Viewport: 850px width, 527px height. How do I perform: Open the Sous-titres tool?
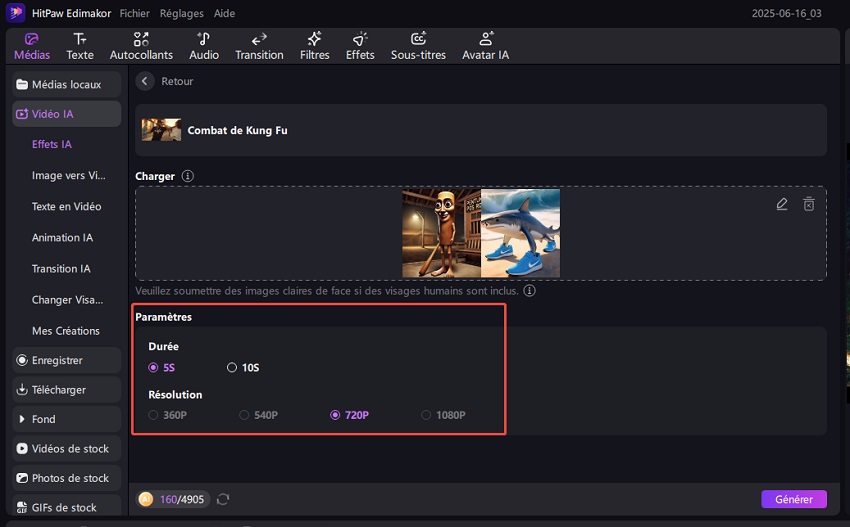point(419,46)
